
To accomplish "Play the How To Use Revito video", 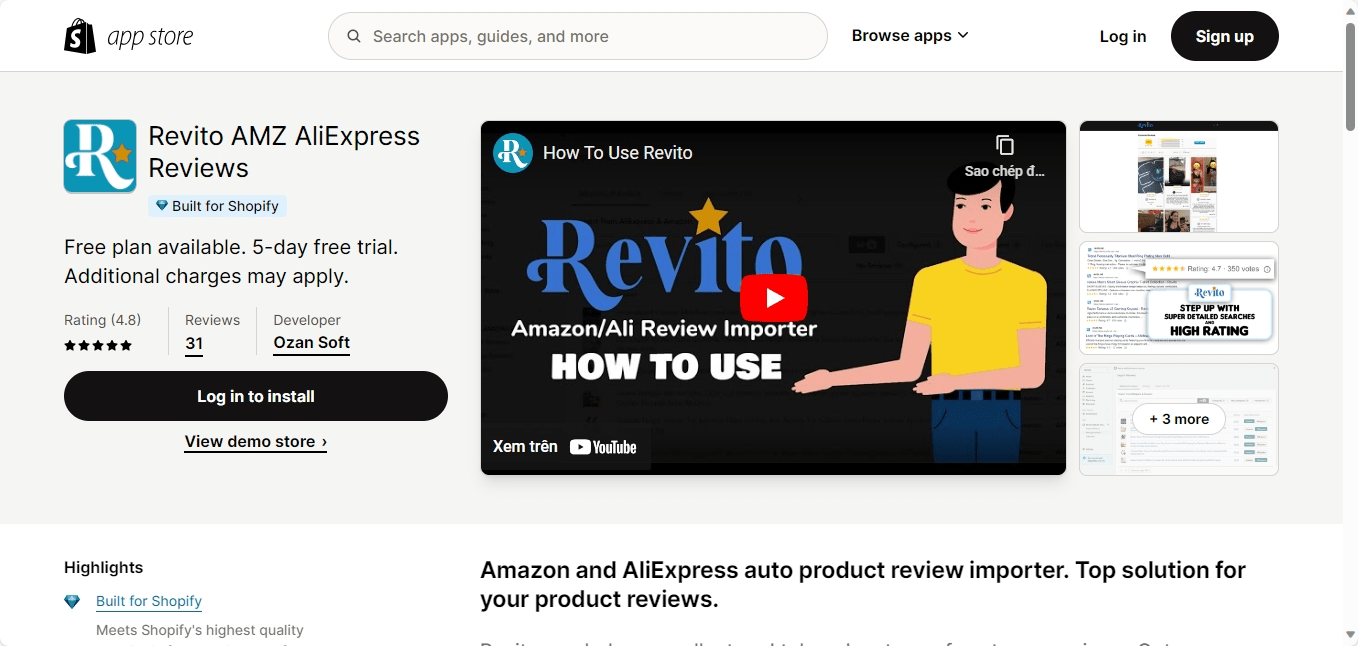I will point(774,298).
